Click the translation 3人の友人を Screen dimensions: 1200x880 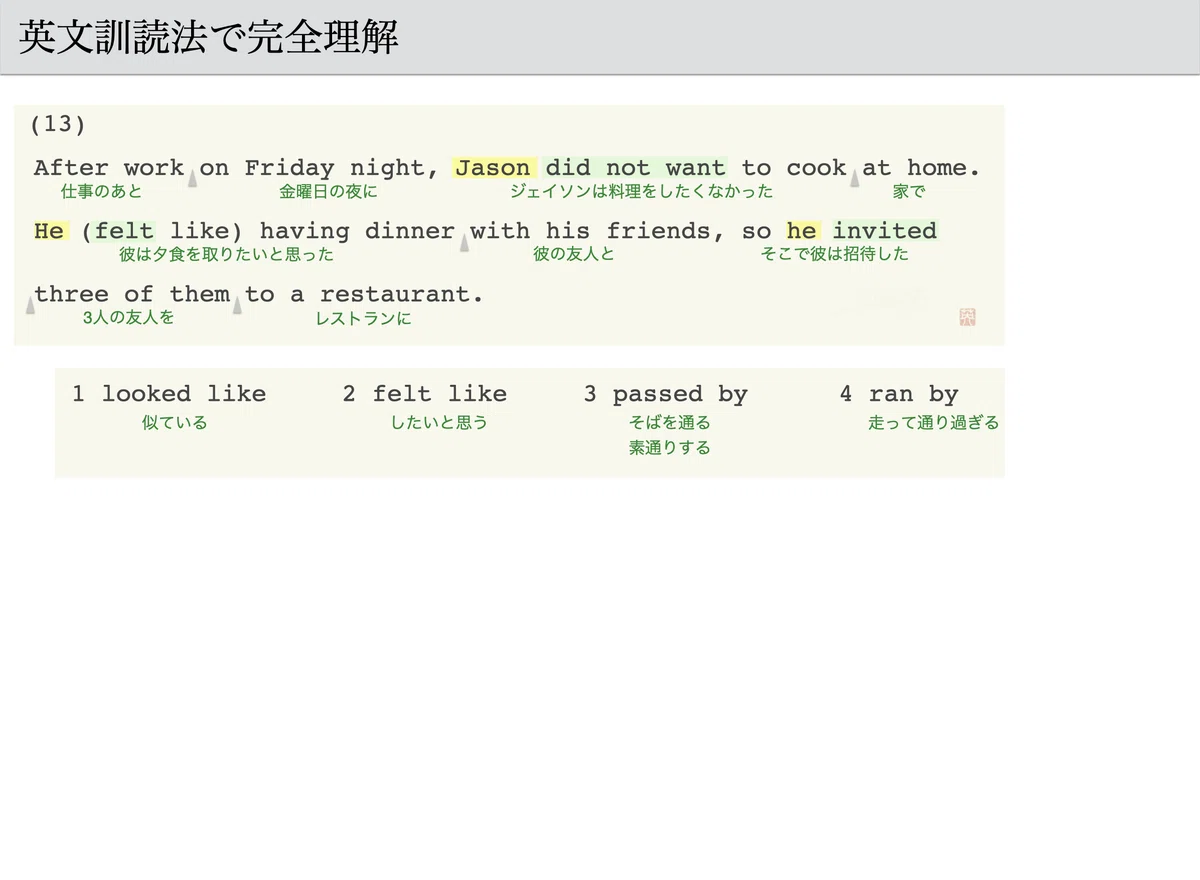(x=128, y=319)
